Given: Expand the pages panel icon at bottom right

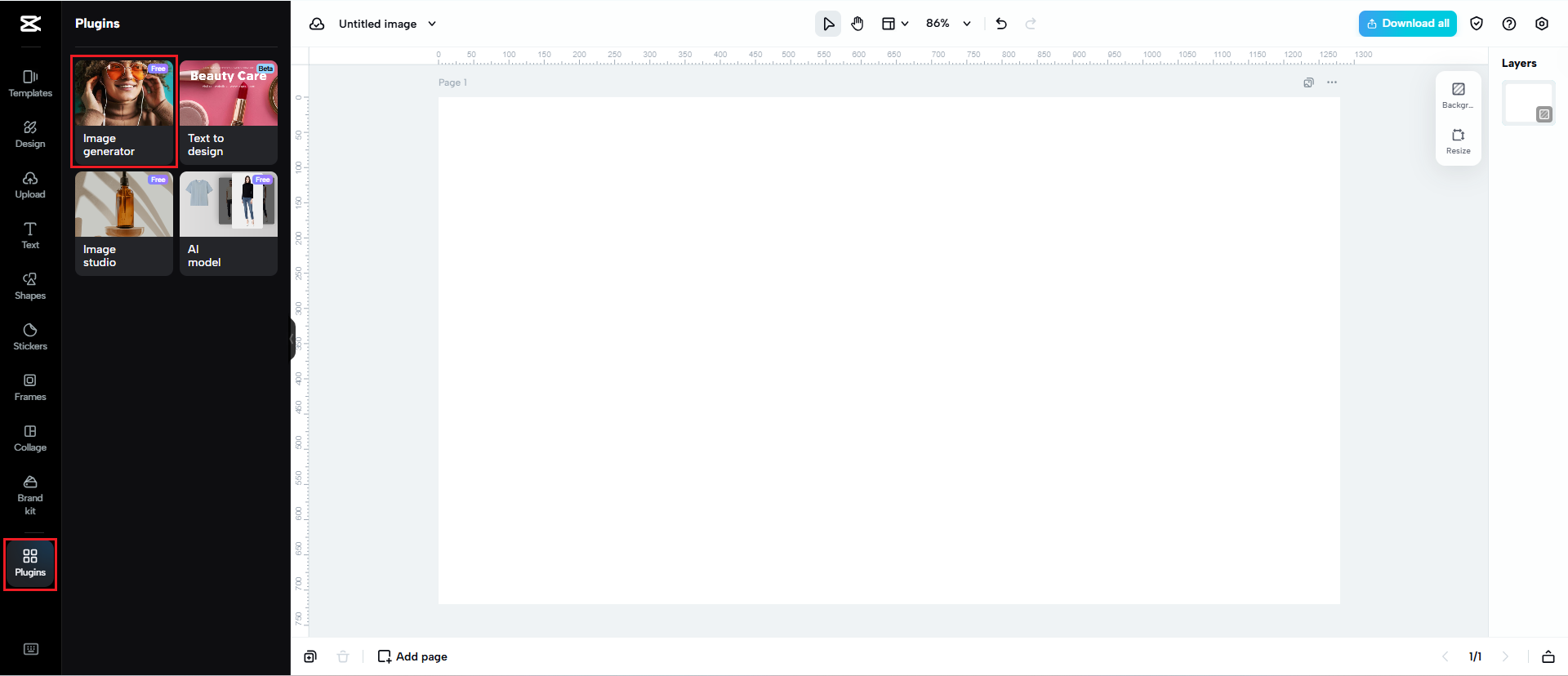Looking at the screenshot, I should tap(1548, 656).
